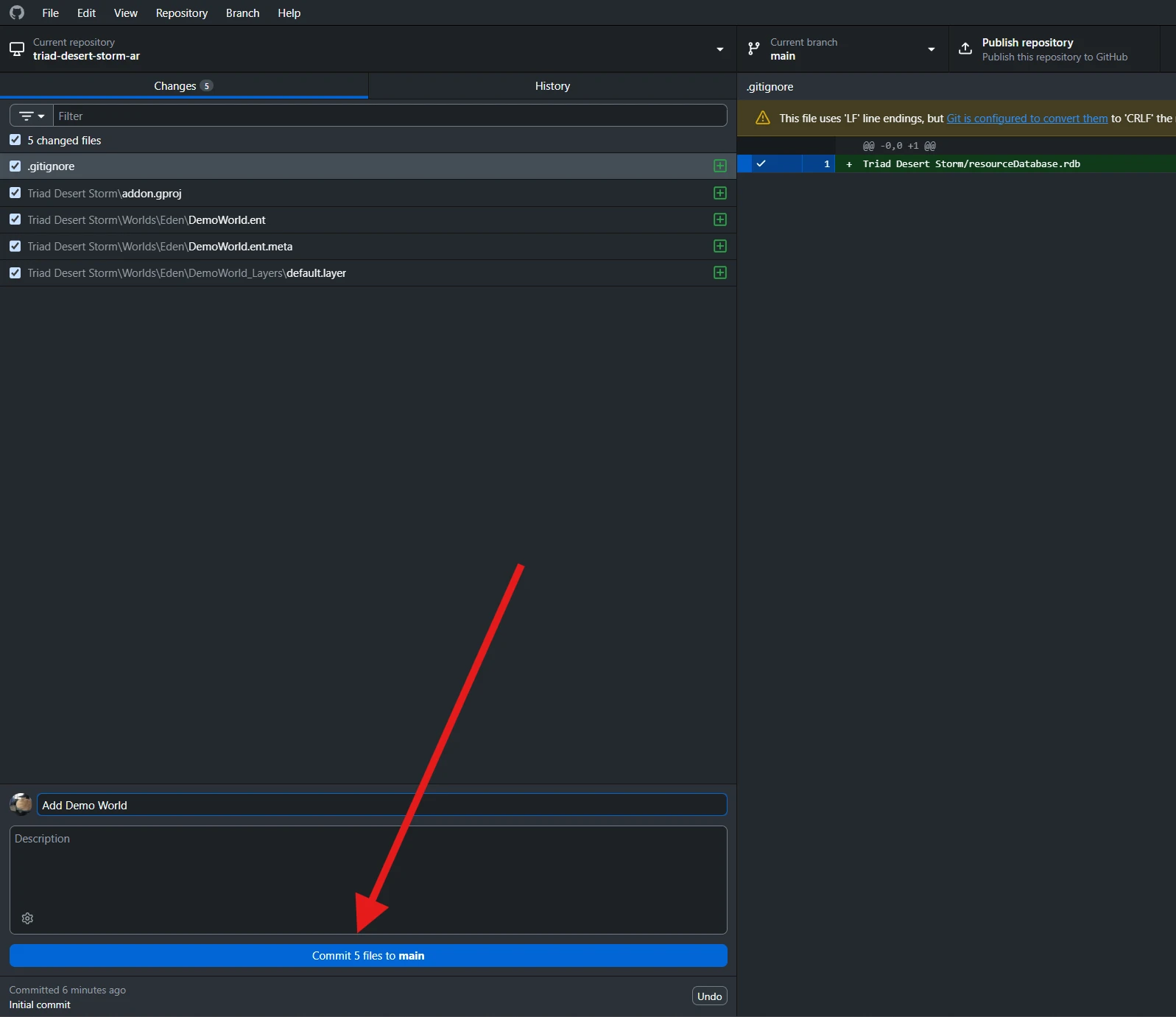The height and width of the screenshot is (1017, 1176).
Task: Click the GitHub Desktop logo icon
Action: 16,13
